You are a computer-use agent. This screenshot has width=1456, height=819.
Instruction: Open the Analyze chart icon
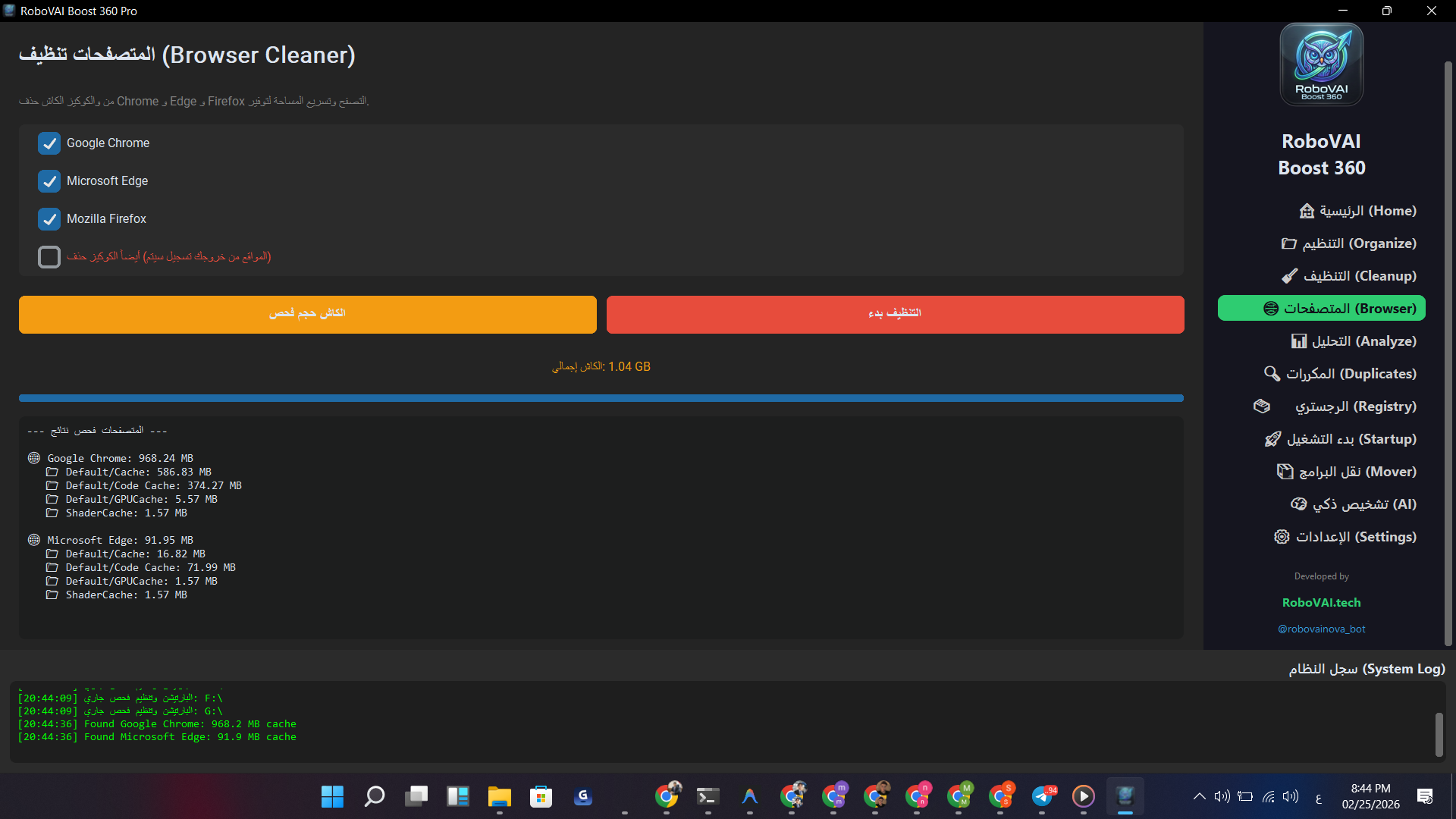[1299, 341]
